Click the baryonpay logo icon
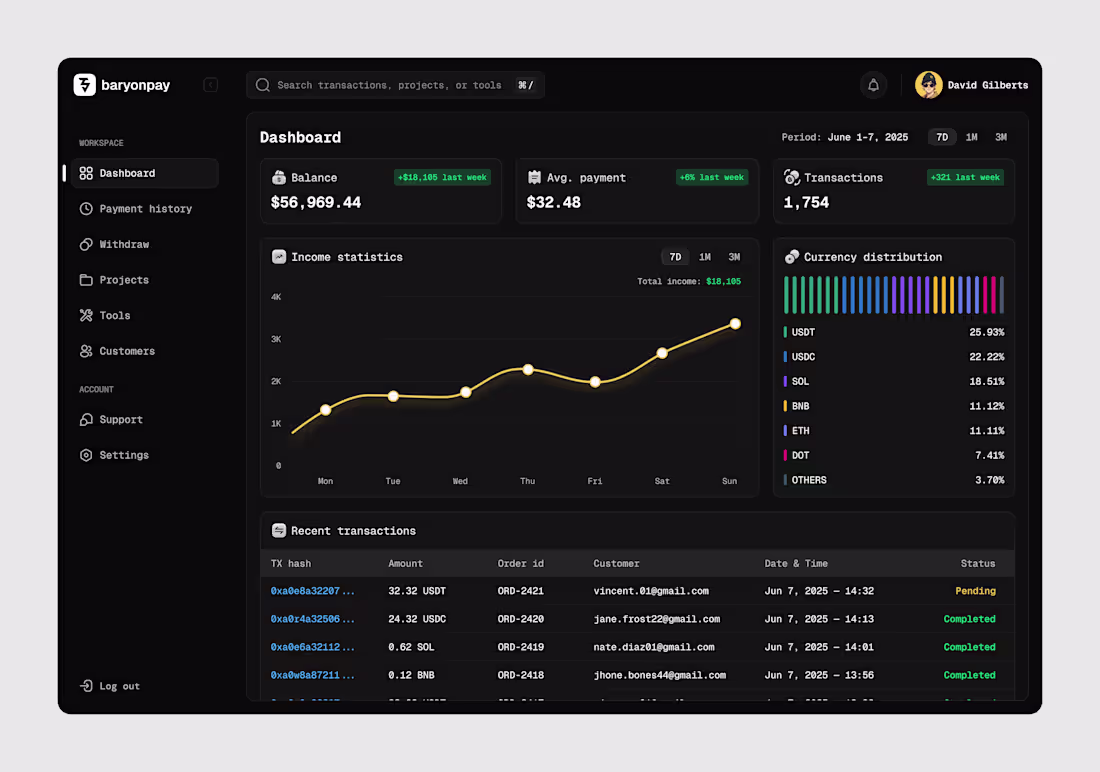 (85, 85)
